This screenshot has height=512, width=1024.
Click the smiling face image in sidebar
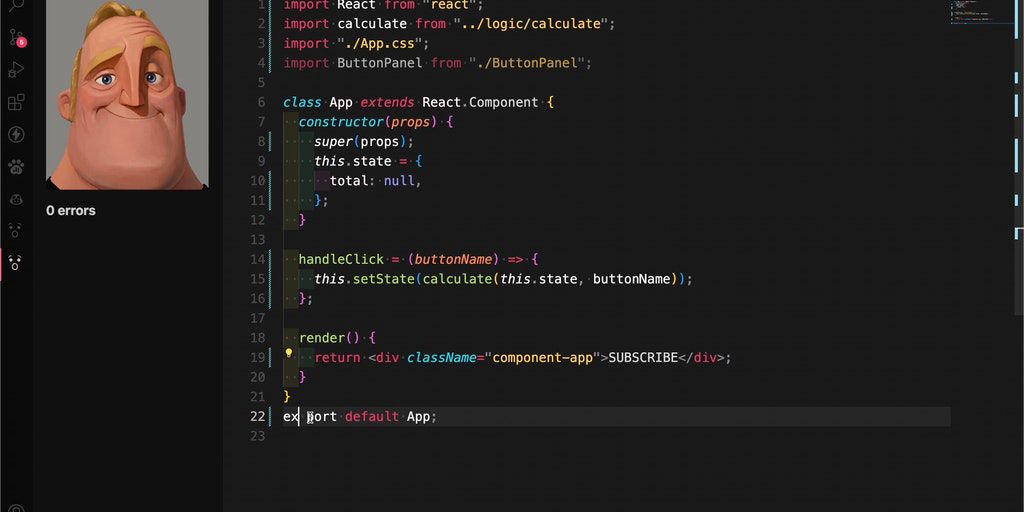(127, 95)
